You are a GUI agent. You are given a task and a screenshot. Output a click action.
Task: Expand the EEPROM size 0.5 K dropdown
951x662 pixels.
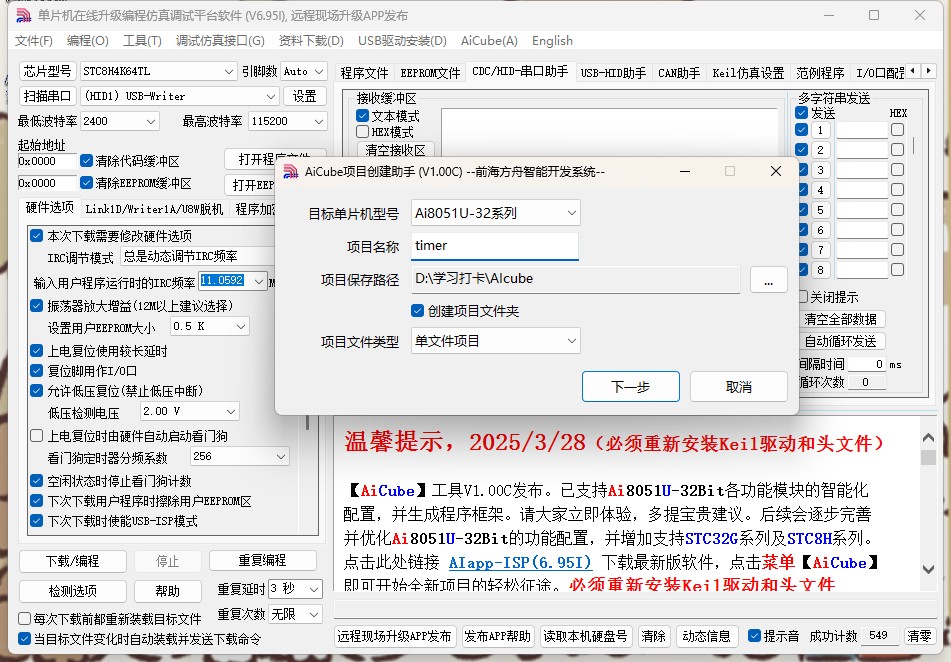(x=241, y=326)
